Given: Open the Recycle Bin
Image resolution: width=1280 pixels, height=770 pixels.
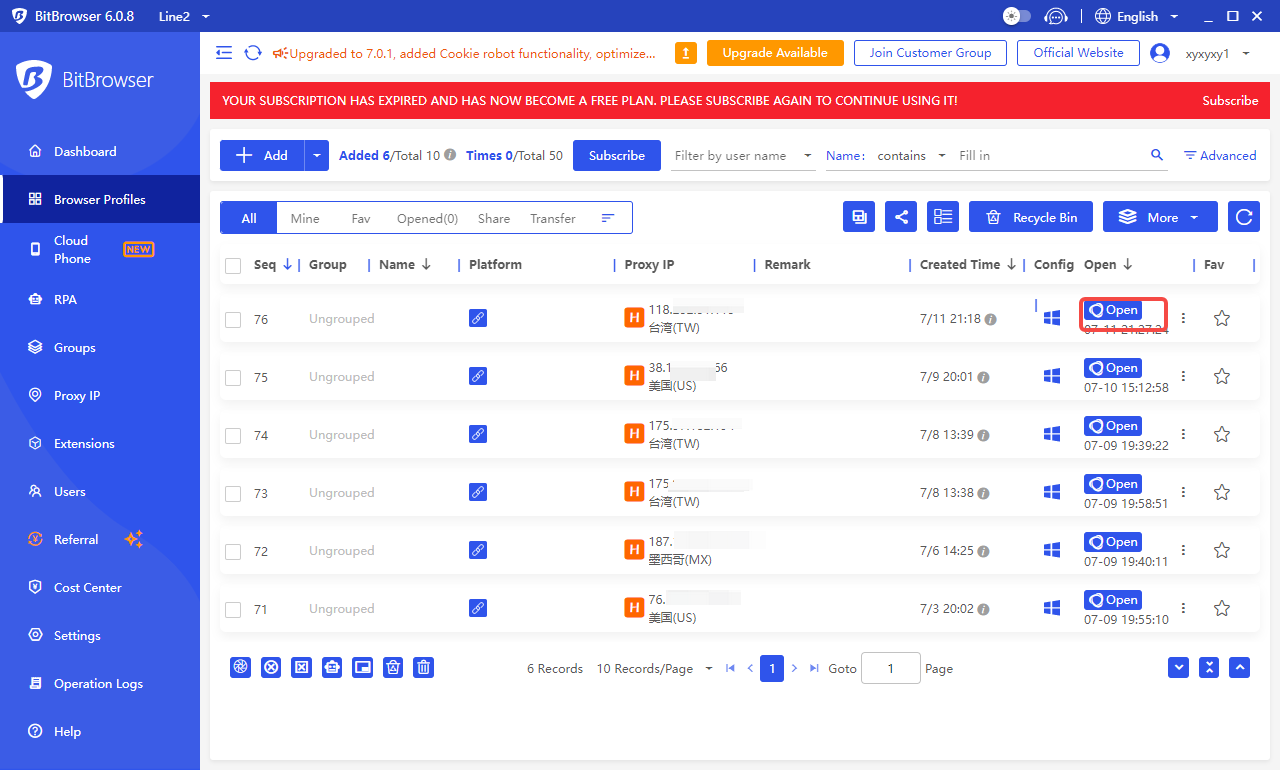Looking at the screenshot, I should click(x=1031, y=217).
